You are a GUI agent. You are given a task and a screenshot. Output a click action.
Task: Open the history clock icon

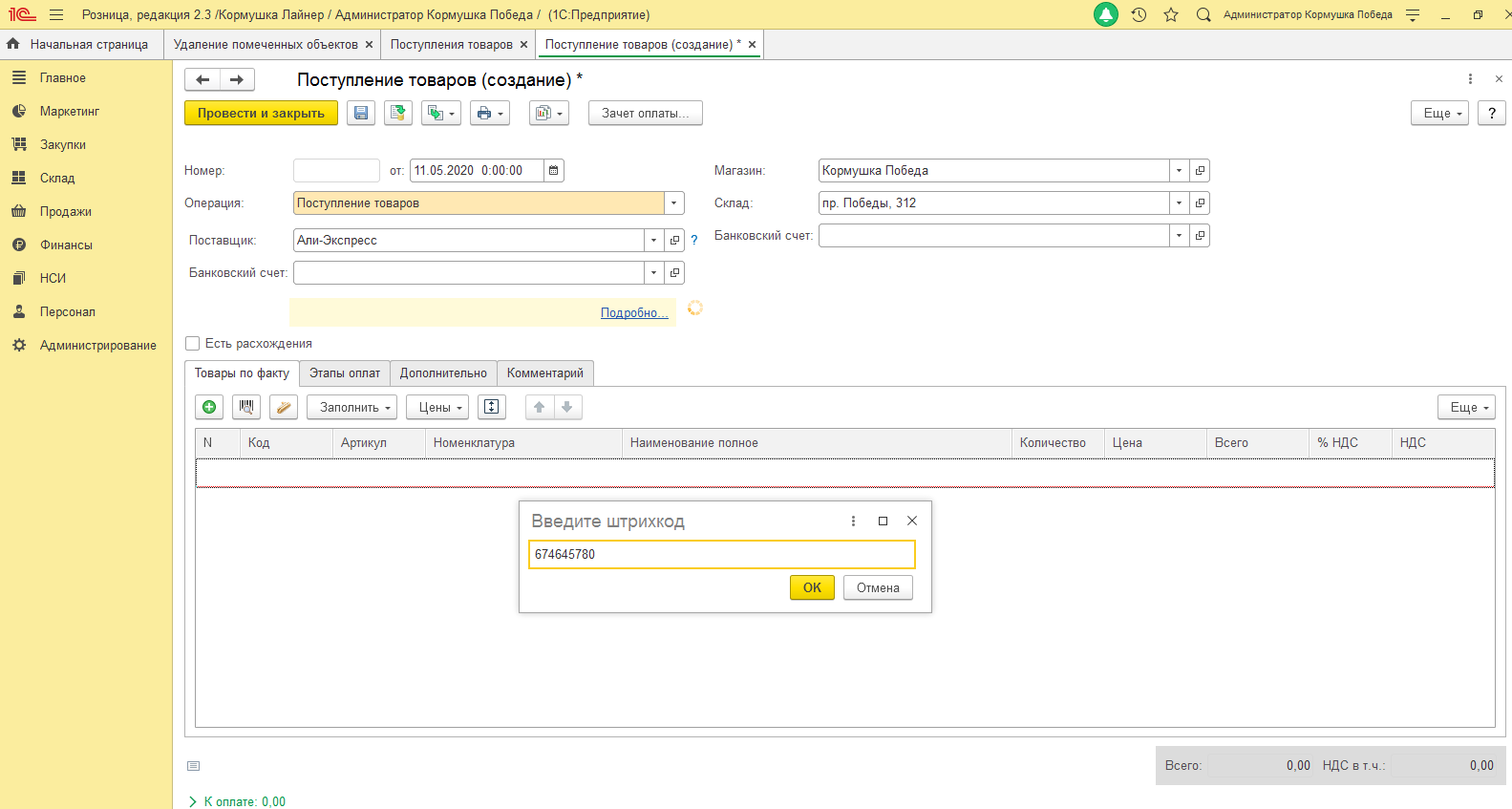pos(1139,15)
